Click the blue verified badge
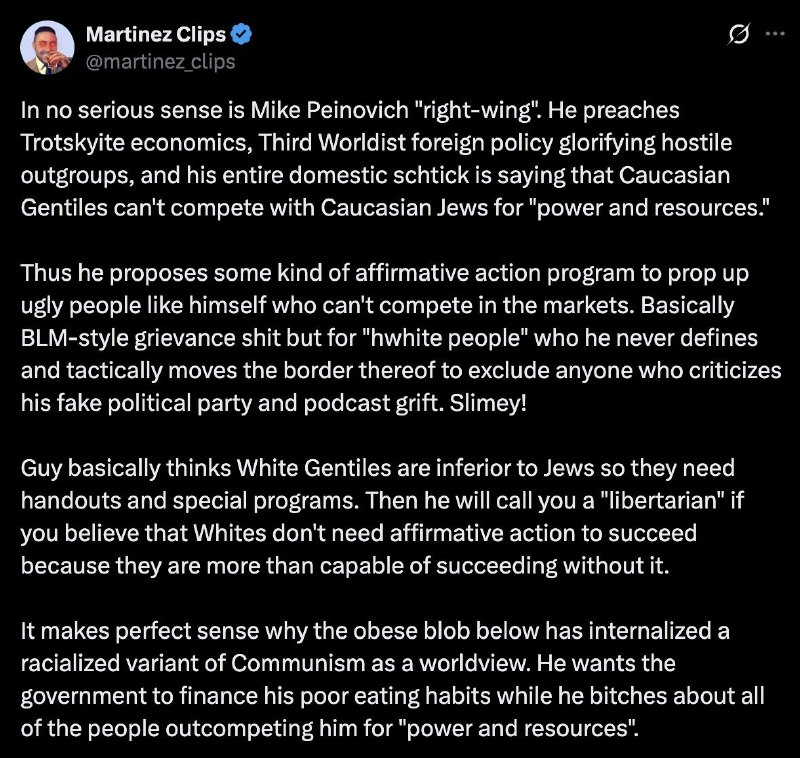Viewport: 800px width, 758px height. pyautogui.click(x=241, y=36)
